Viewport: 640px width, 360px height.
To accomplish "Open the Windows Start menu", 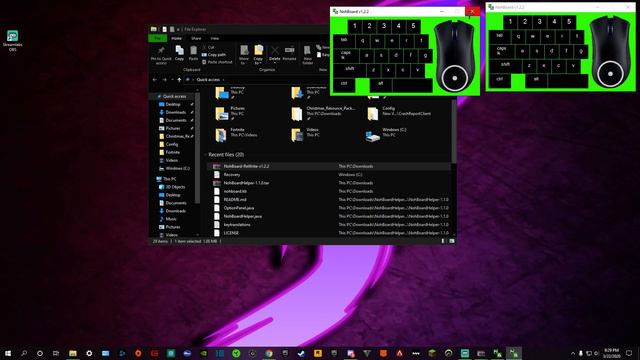I will [x=7, y=353].
